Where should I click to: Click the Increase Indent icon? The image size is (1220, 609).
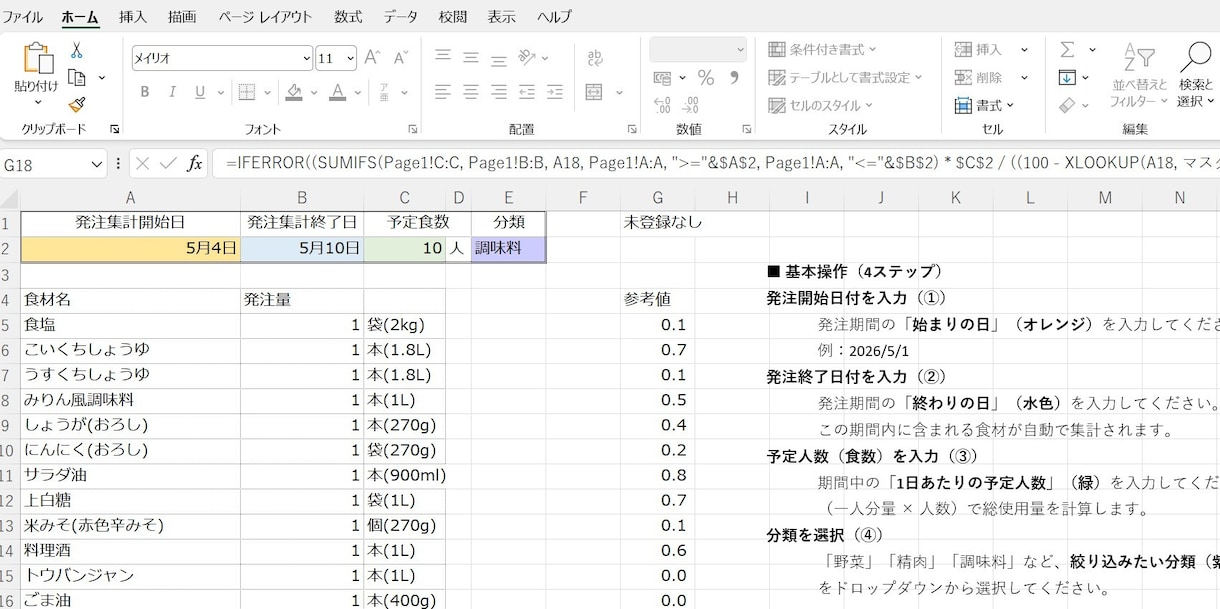555,92
